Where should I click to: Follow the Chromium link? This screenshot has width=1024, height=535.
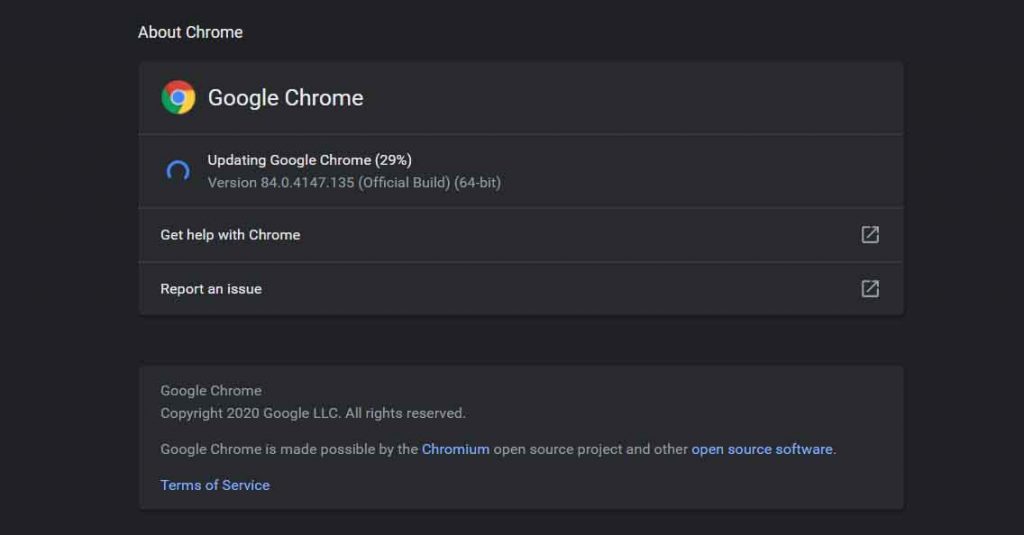tap(455, 449)
